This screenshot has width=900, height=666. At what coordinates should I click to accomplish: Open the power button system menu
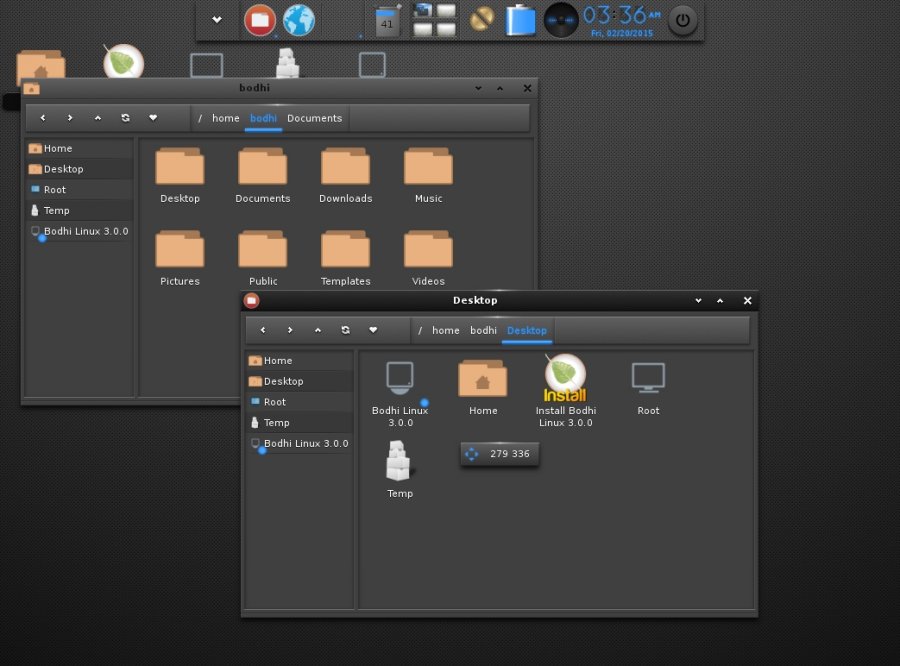click(682, 20)
